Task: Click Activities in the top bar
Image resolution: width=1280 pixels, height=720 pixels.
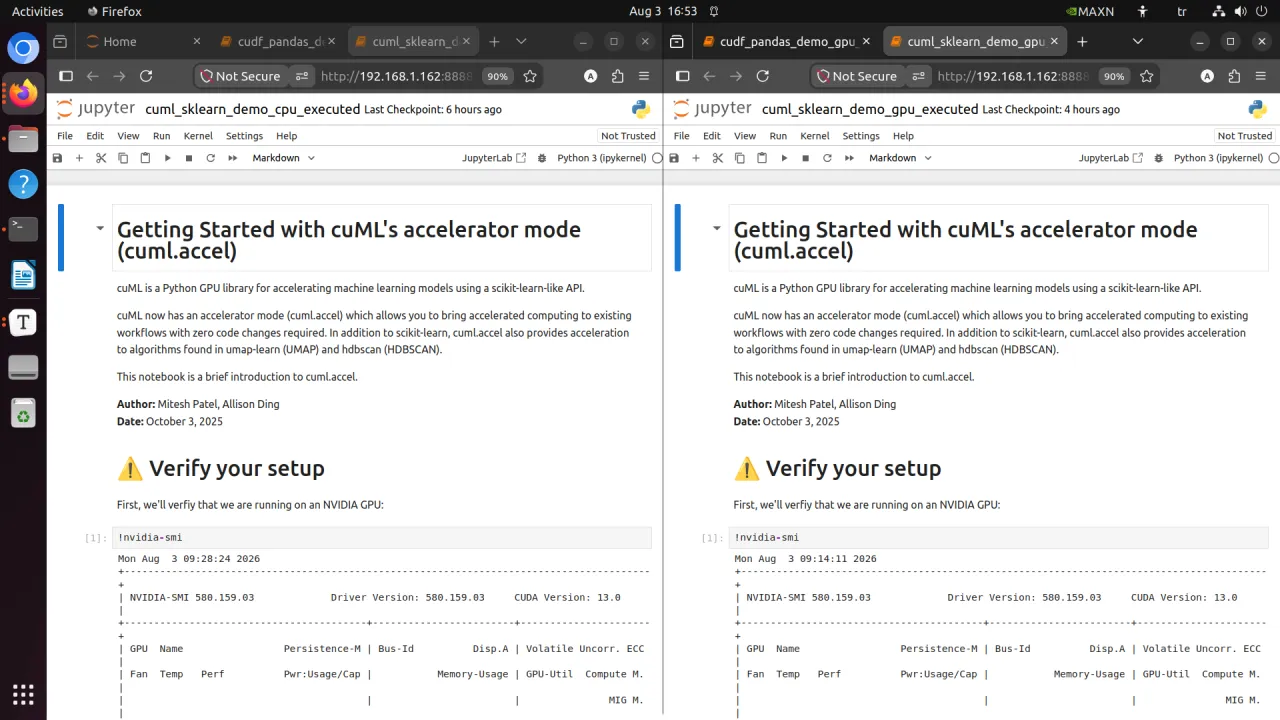Action: (37, 12)
